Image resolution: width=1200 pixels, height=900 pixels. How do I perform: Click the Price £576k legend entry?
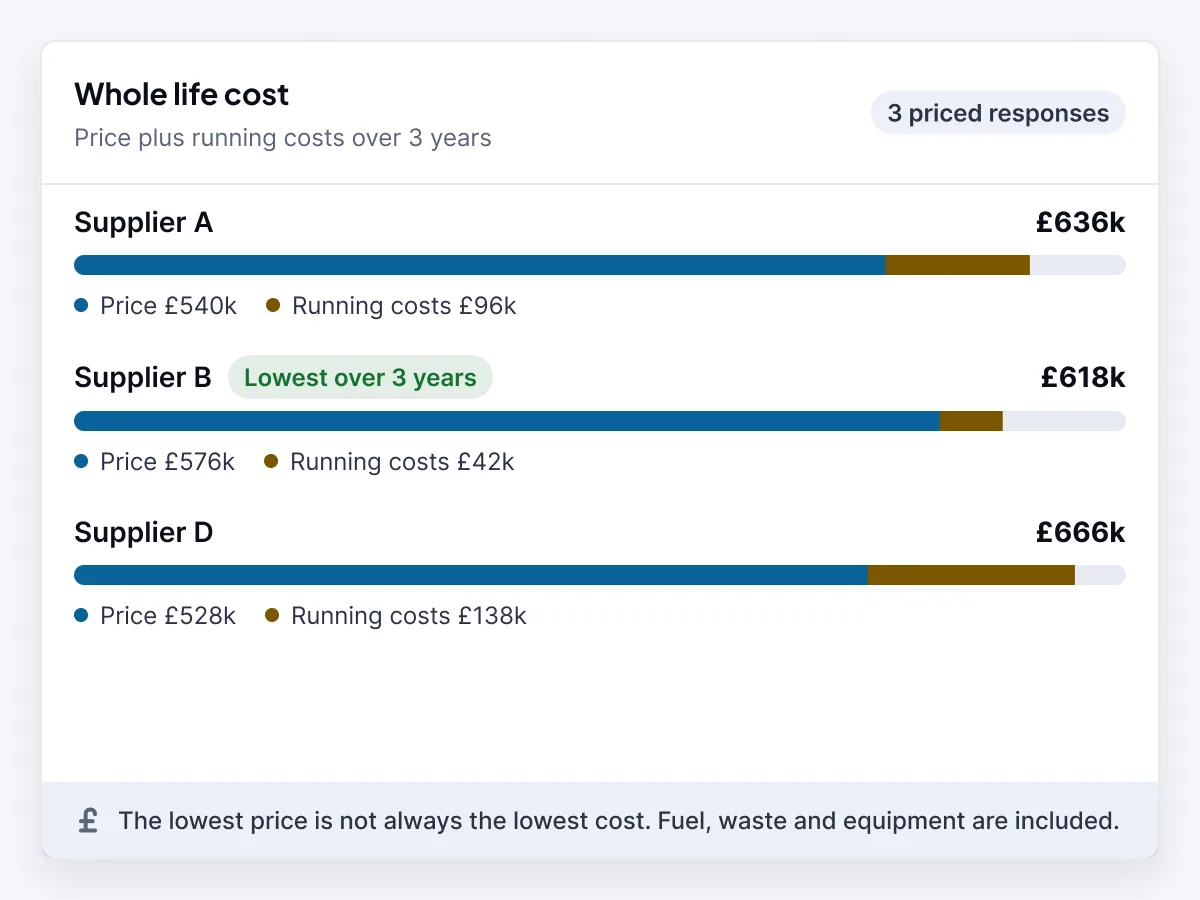155,462
